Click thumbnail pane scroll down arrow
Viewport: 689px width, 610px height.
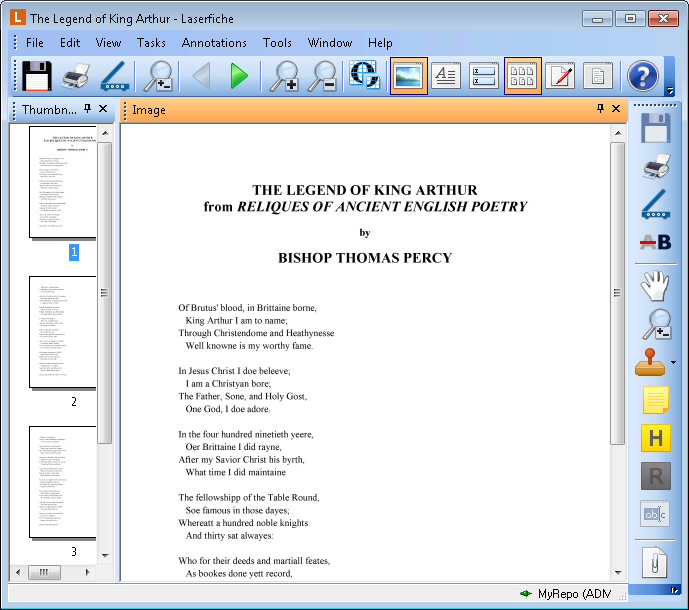tap(105, 556)
